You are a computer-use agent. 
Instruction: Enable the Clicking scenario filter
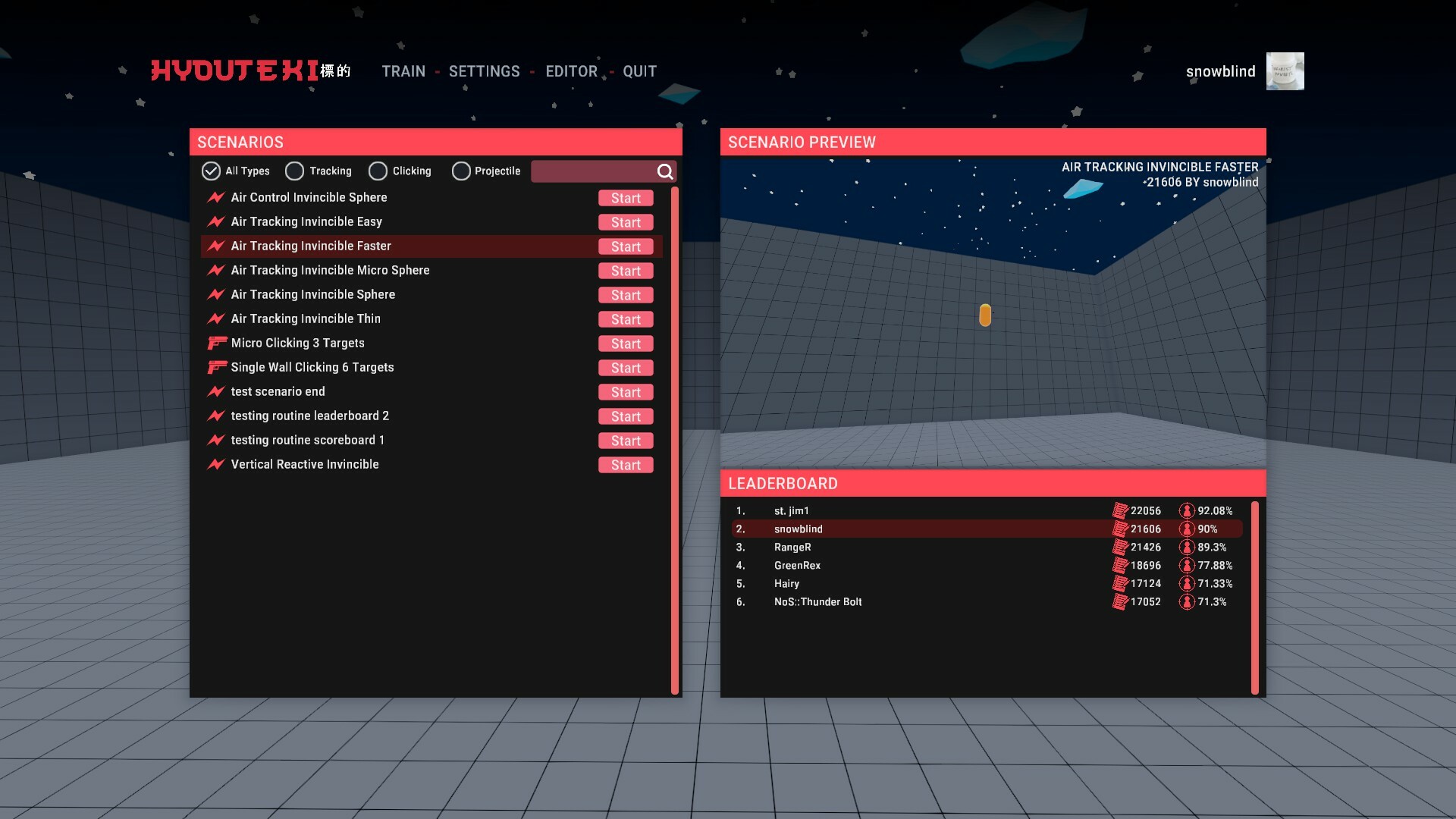[378, 171]
